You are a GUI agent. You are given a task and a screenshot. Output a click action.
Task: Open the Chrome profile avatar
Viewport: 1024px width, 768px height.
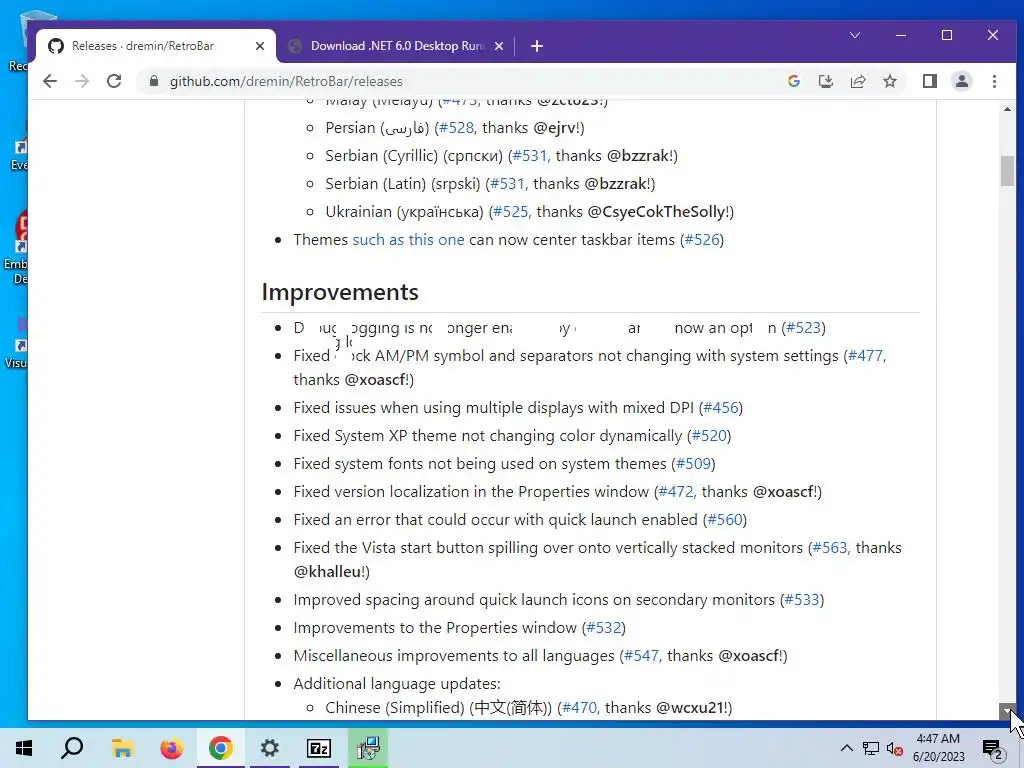(x=961, y=81)
